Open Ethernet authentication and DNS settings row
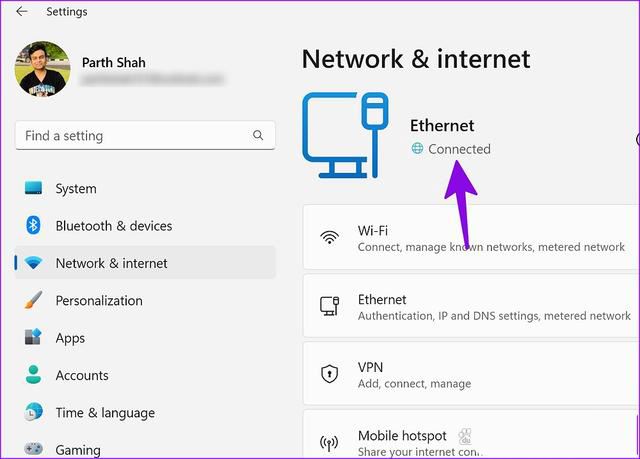Screen dimensions: 640x459 (x=471, y=306)
